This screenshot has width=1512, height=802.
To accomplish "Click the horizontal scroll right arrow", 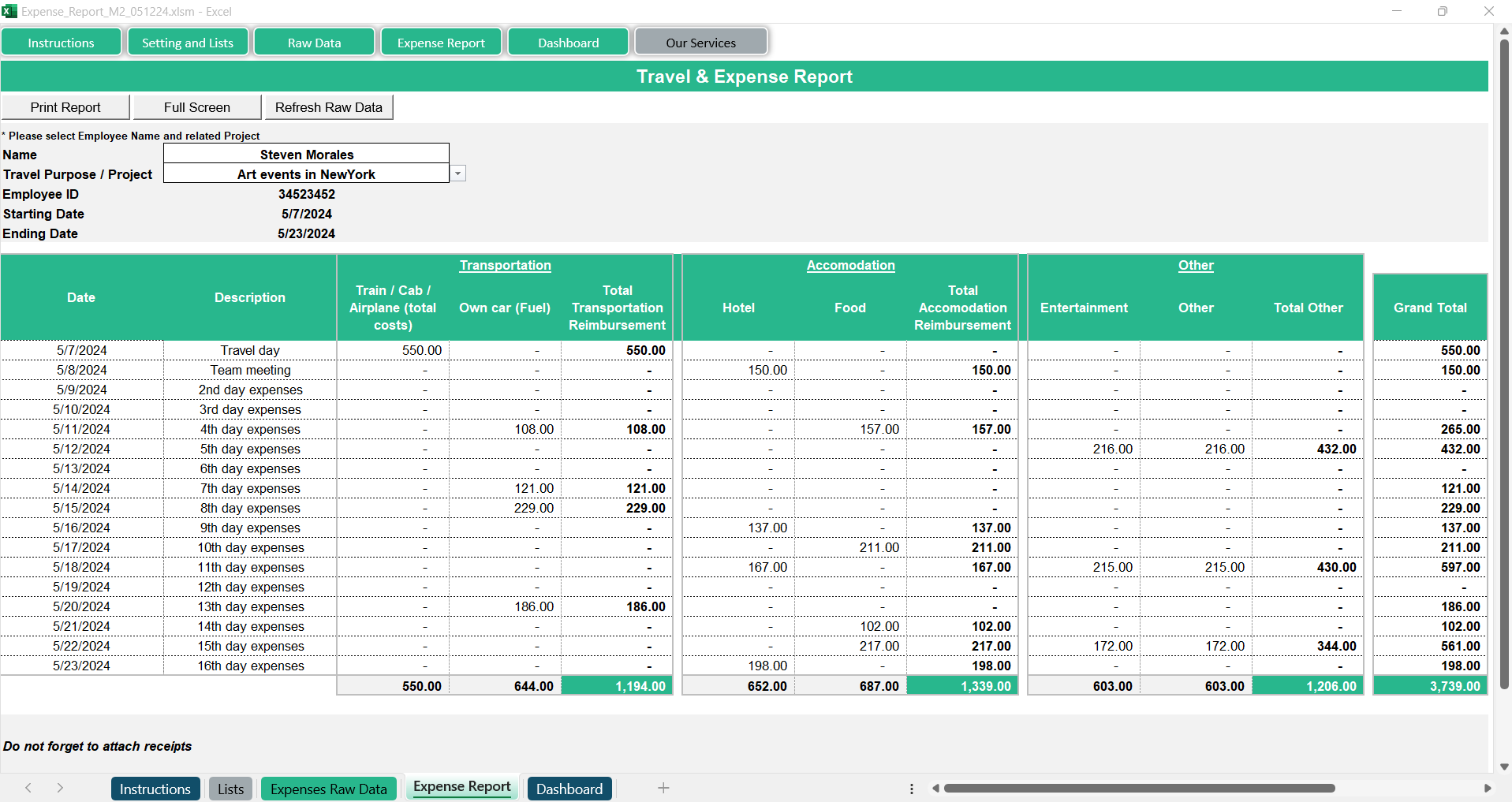I will (1488, 788).
